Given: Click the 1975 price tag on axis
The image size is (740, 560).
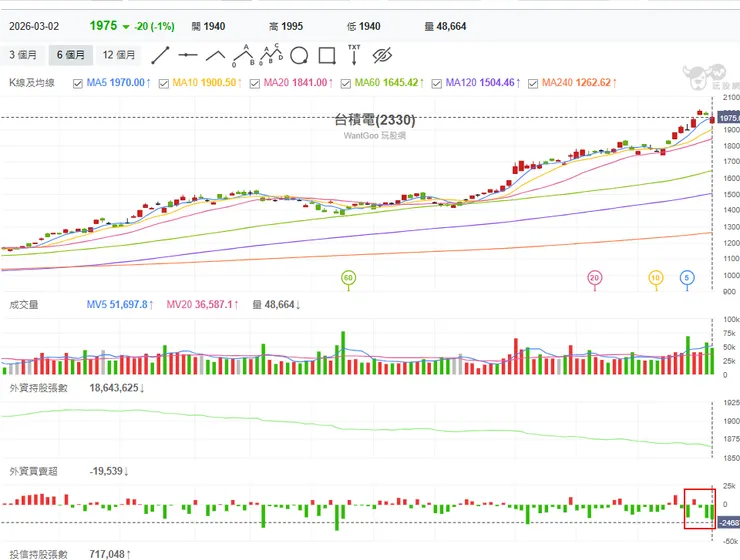Looking at the screenshot, I should coord(728,117).
